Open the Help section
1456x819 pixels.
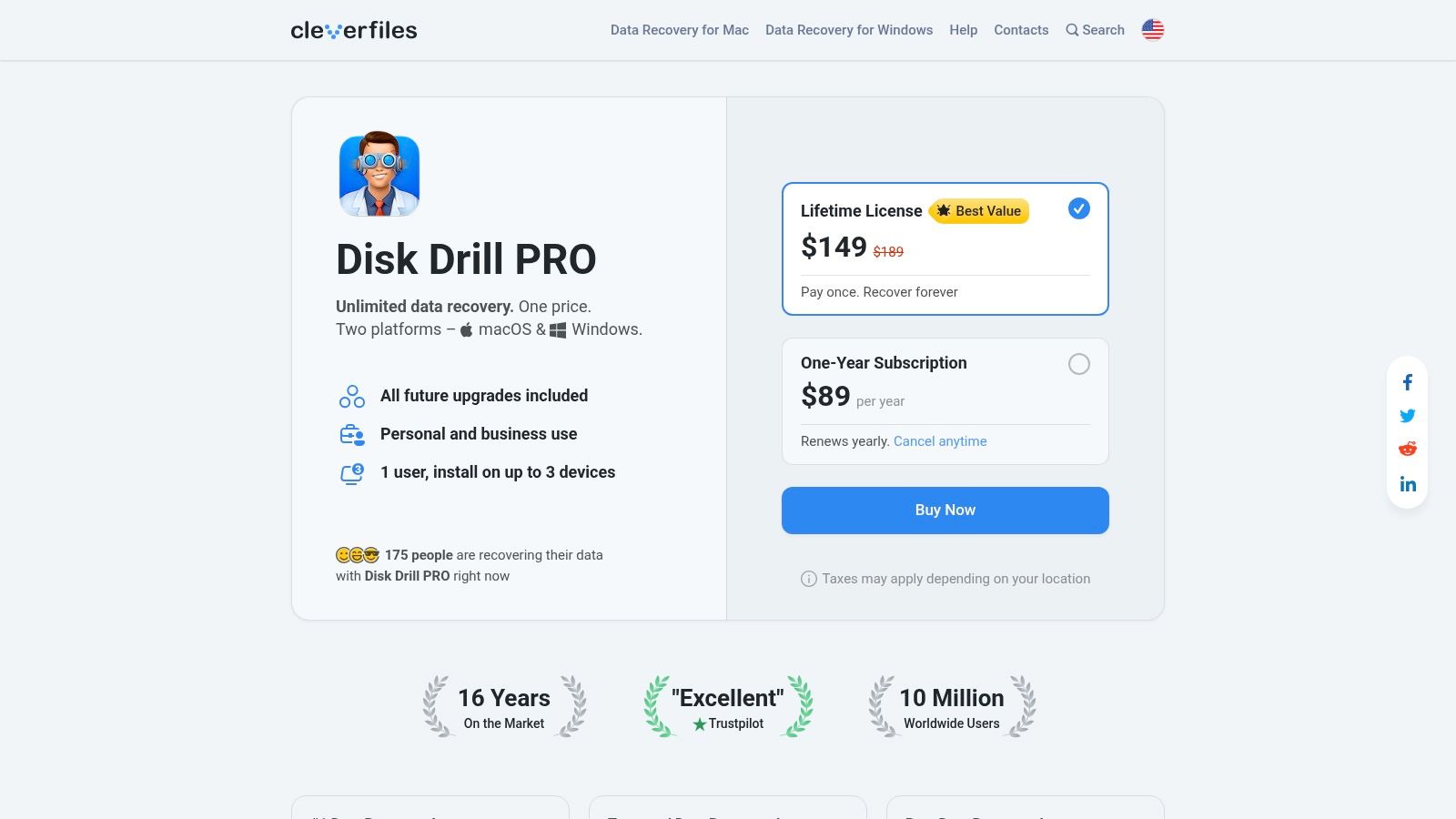(963, 30)
